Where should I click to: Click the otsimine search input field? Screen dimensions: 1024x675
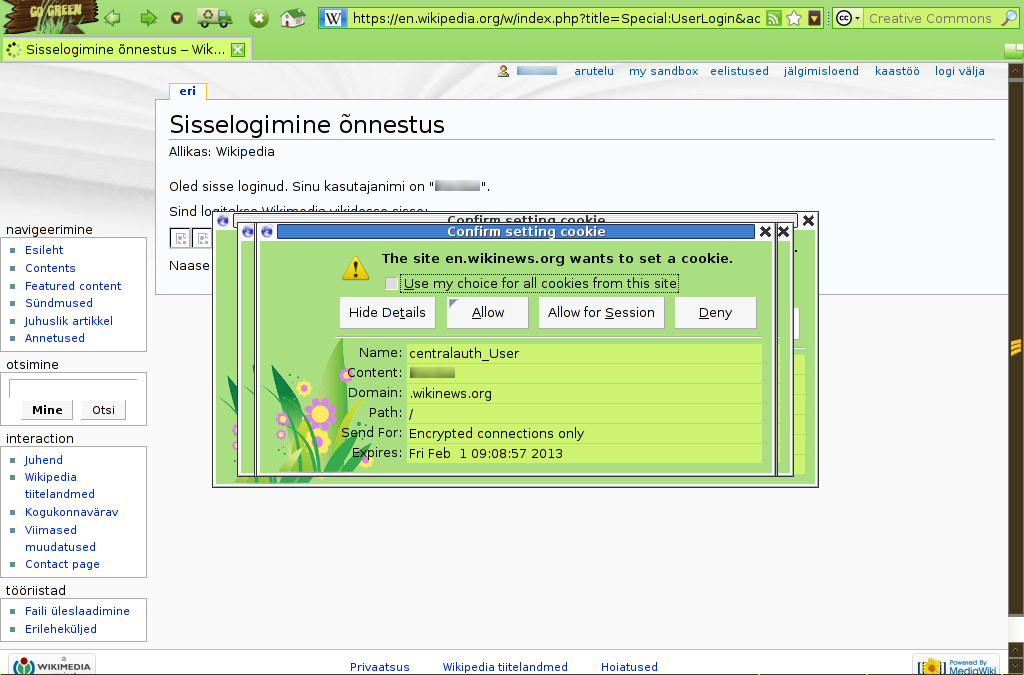(x=73, y=388)
